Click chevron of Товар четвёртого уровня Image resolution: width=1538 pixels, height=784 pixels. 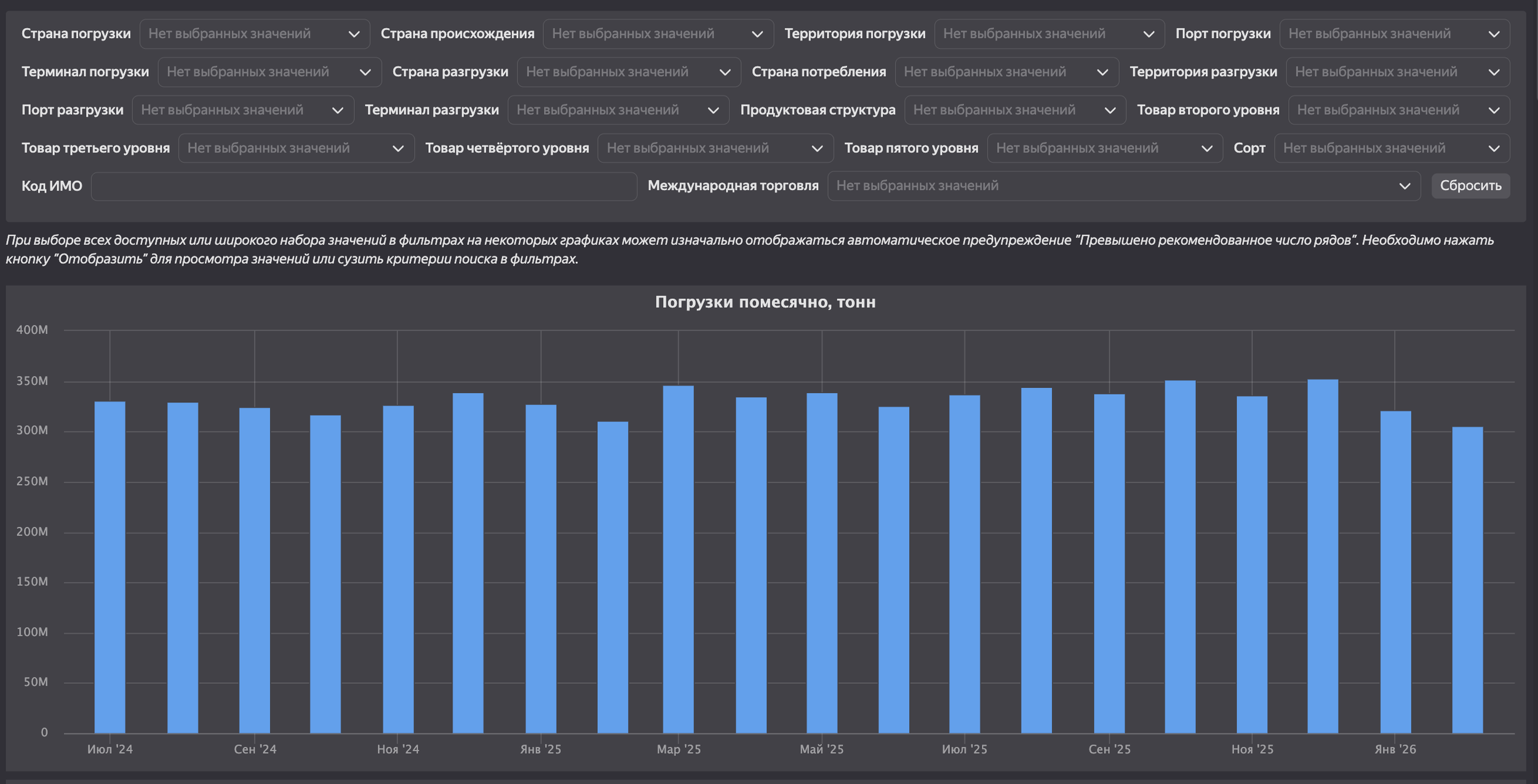point(816,149)
